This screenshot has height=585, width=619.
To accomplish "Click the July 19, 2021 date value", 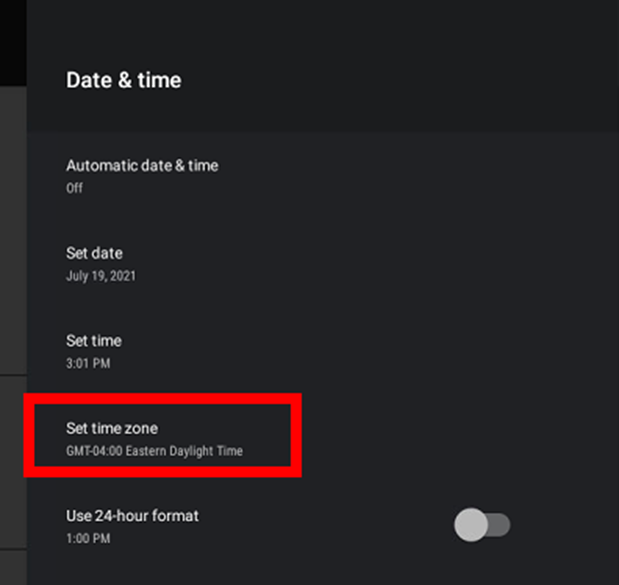I will tap(101, 276).
